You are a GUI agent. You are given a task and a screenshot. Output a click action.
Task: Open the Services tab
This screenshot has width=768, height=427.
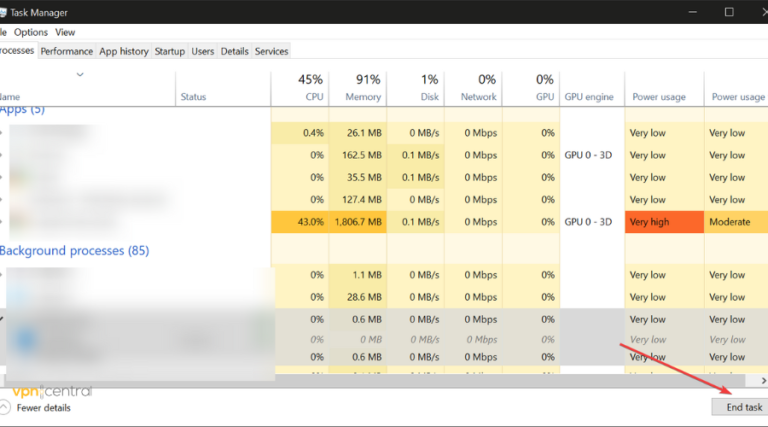tap(271, 51)
